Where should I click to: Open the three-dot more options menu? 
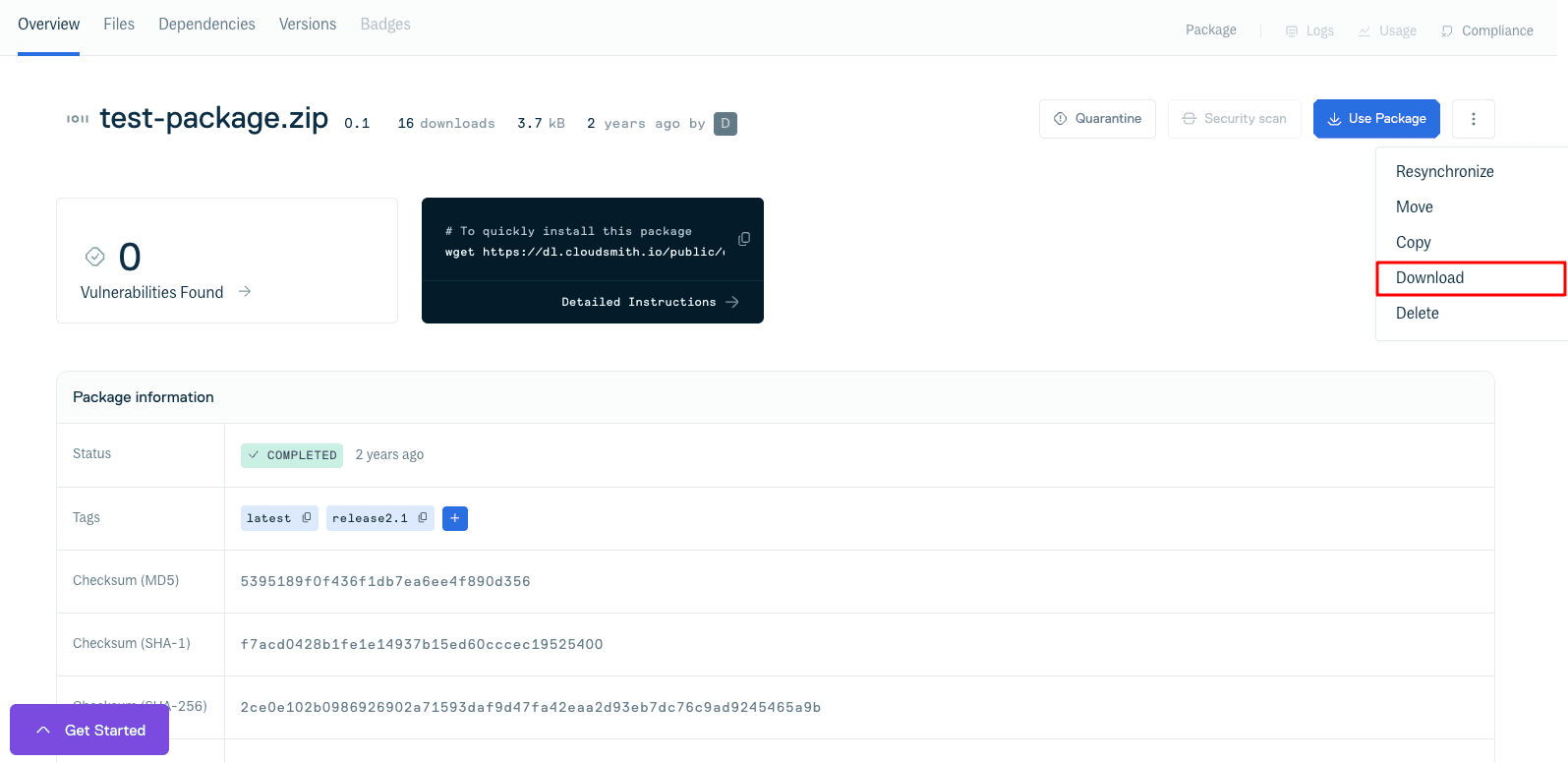coord(1473,119)
